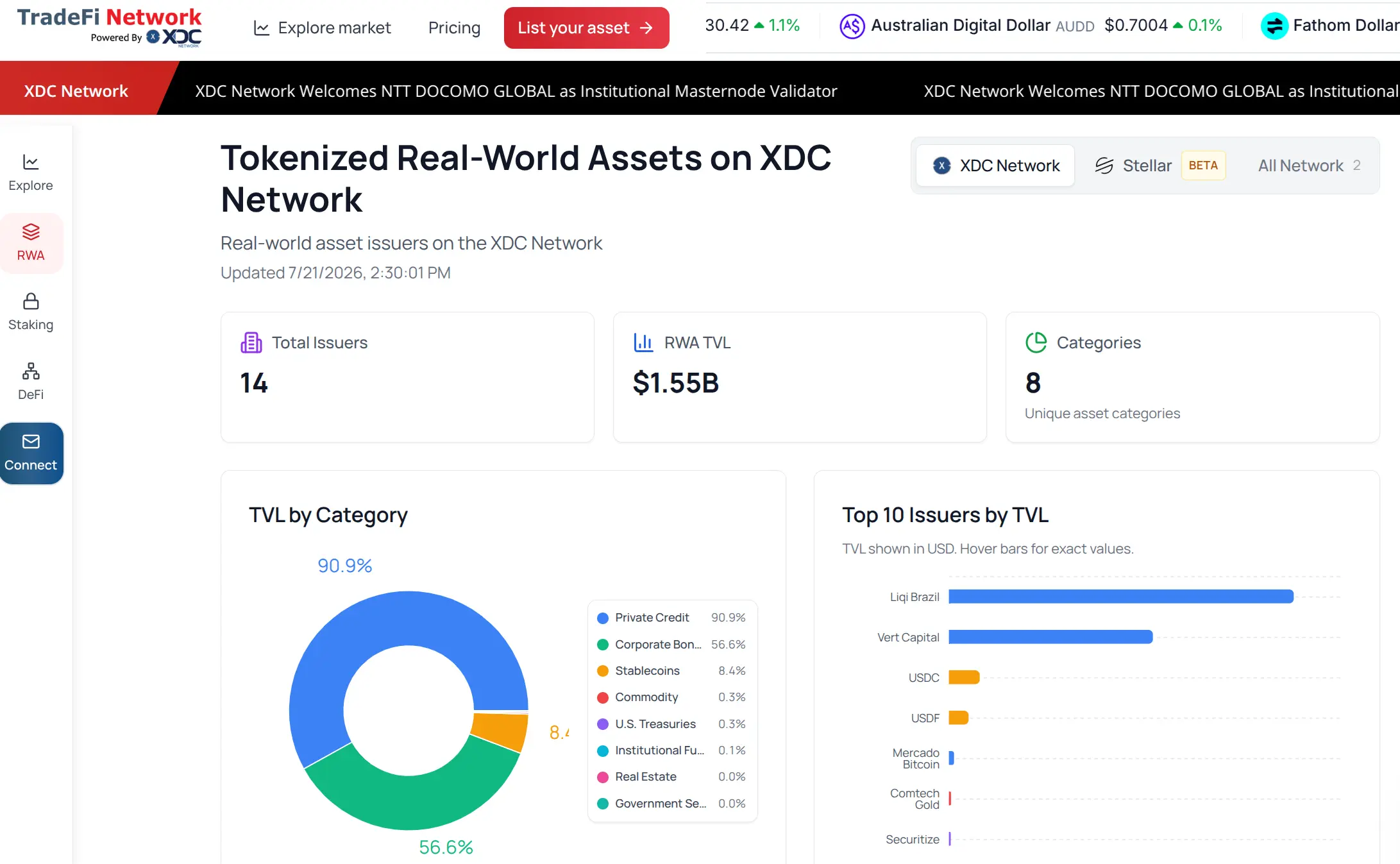Click the Connect envelope icon

click(x=31, y=441)
